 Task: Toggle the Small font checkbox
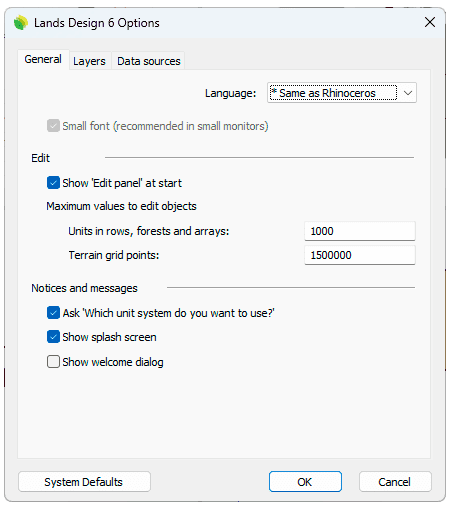point(53,126)
